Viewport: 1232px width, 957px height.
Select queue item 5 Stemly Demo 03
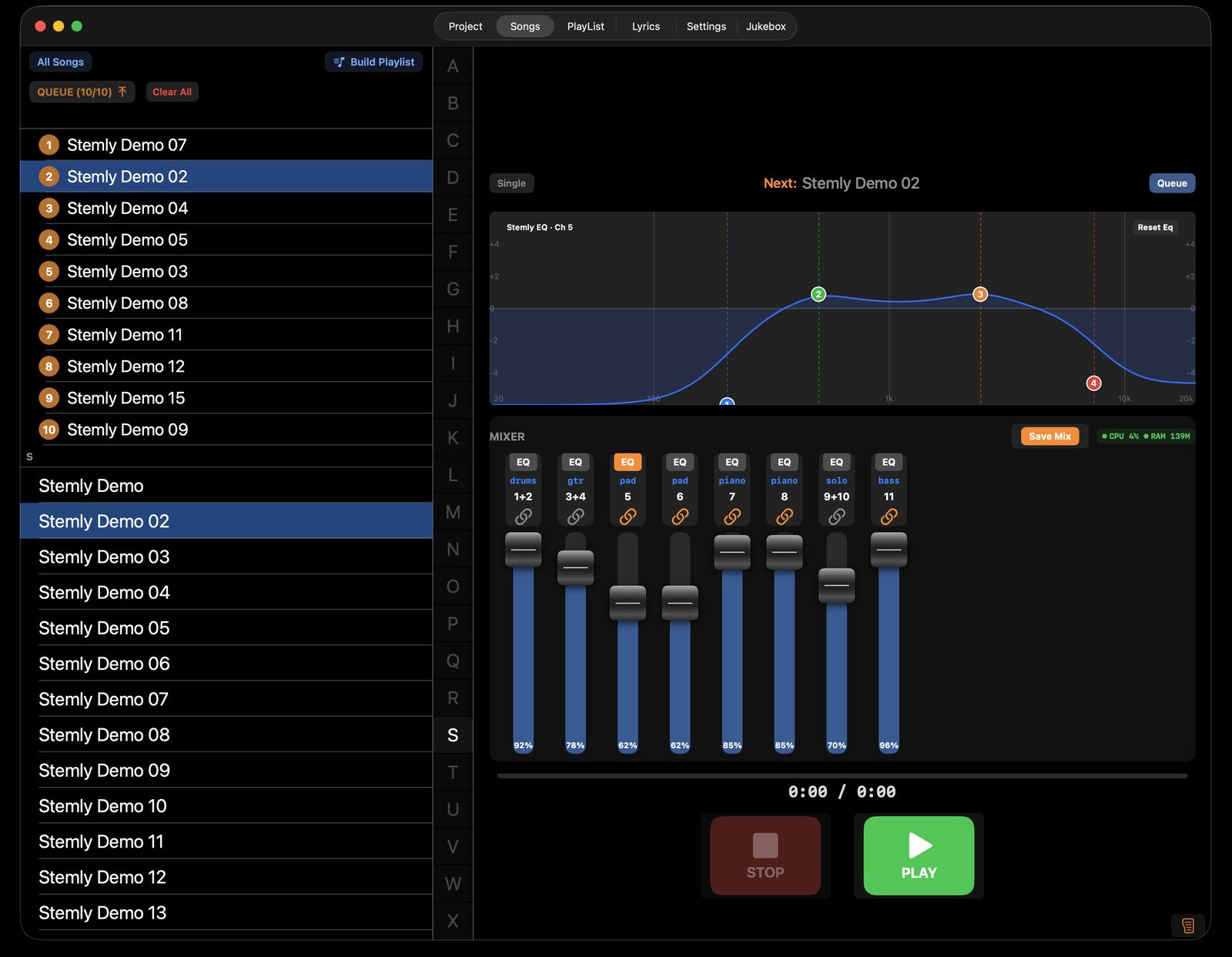[226, 271]
